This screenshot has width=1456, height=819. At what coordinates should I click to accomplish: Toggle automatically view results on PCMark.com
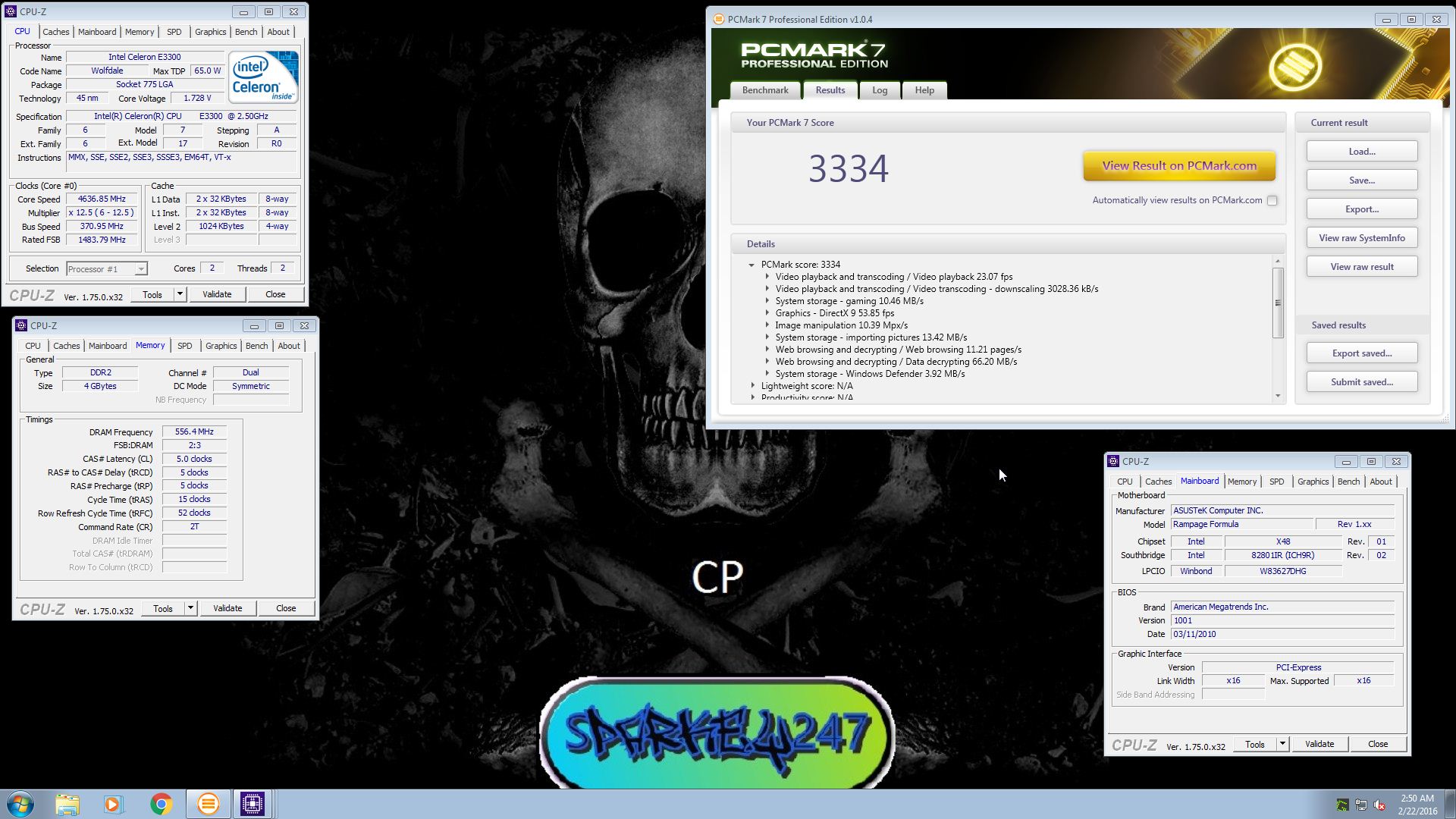click(1272, 200)
